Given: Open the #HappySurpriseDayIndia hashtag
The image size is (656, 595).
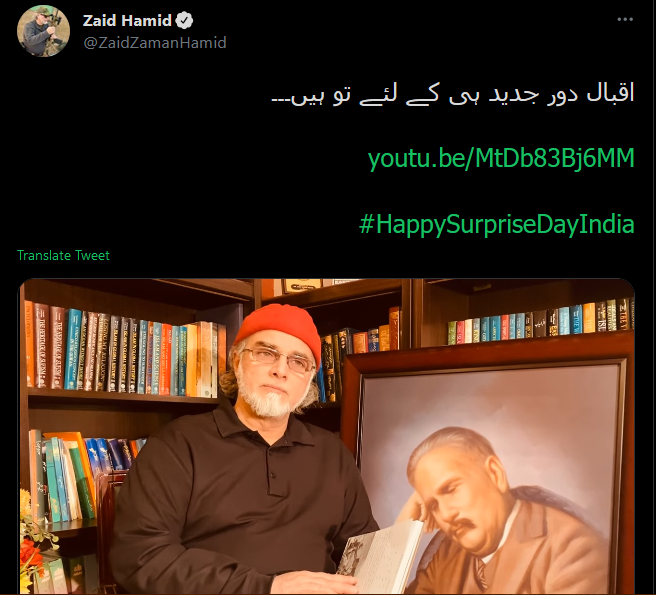Looking at the screenshot, I should (x=497, y=224).
